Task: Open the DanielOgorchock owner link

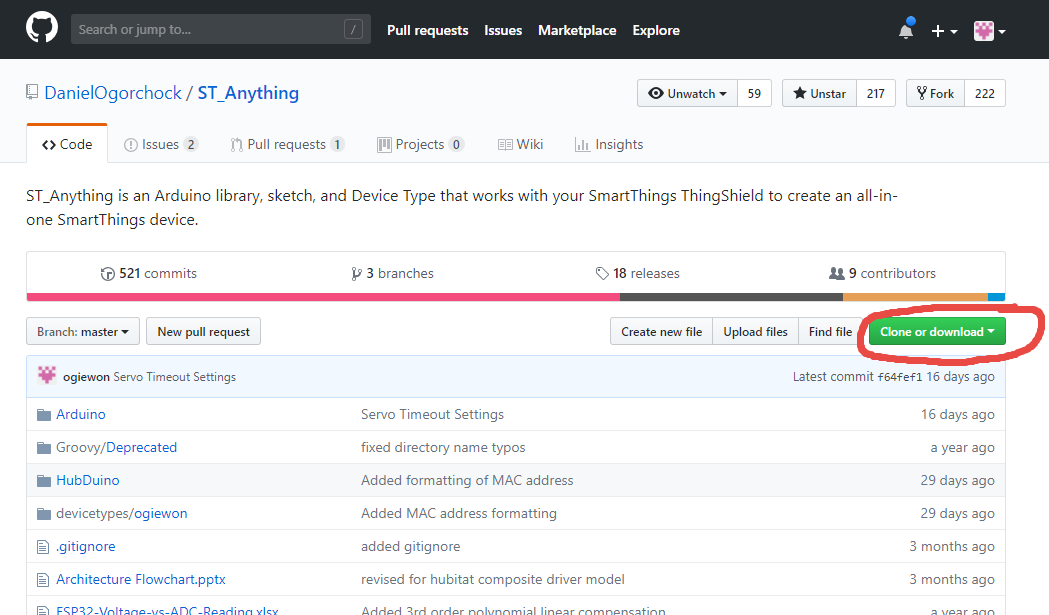Action: pos(113,93)
